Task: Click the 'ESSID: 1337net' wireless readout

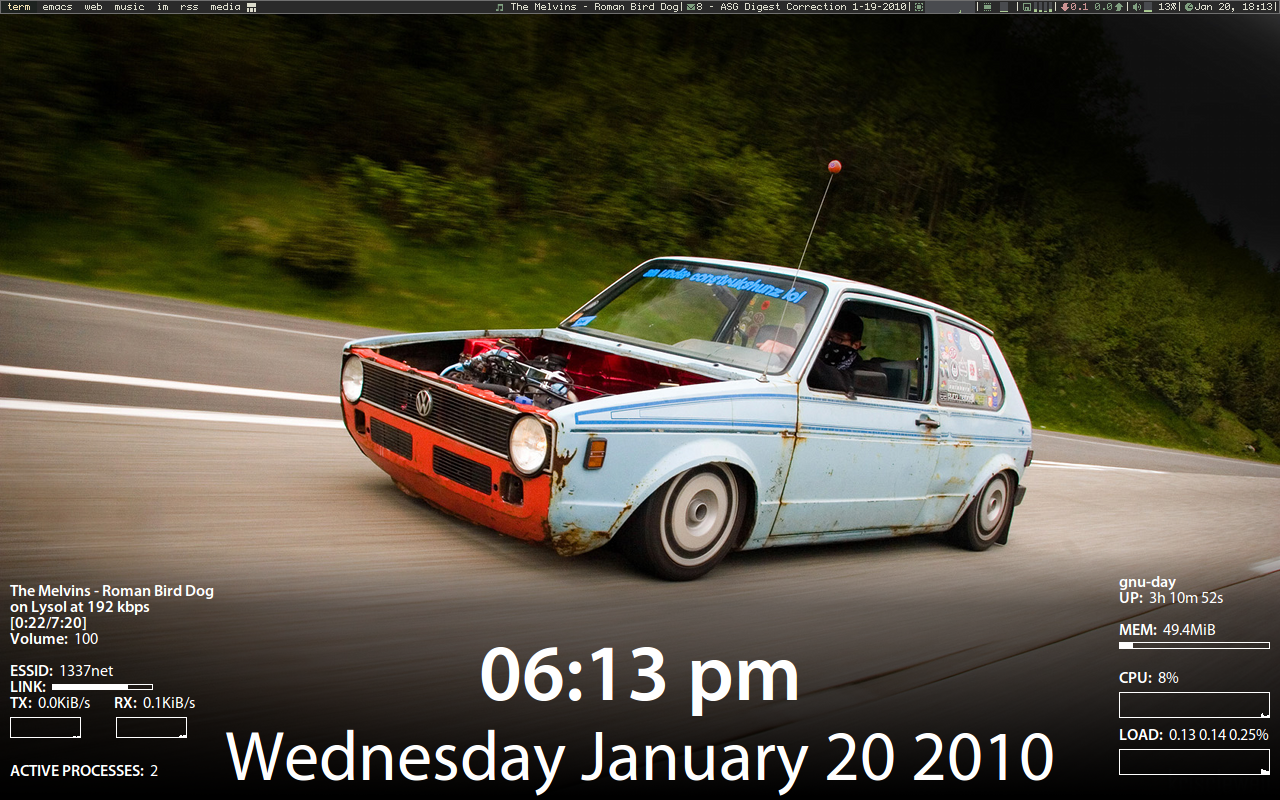Action: [62, 671]
